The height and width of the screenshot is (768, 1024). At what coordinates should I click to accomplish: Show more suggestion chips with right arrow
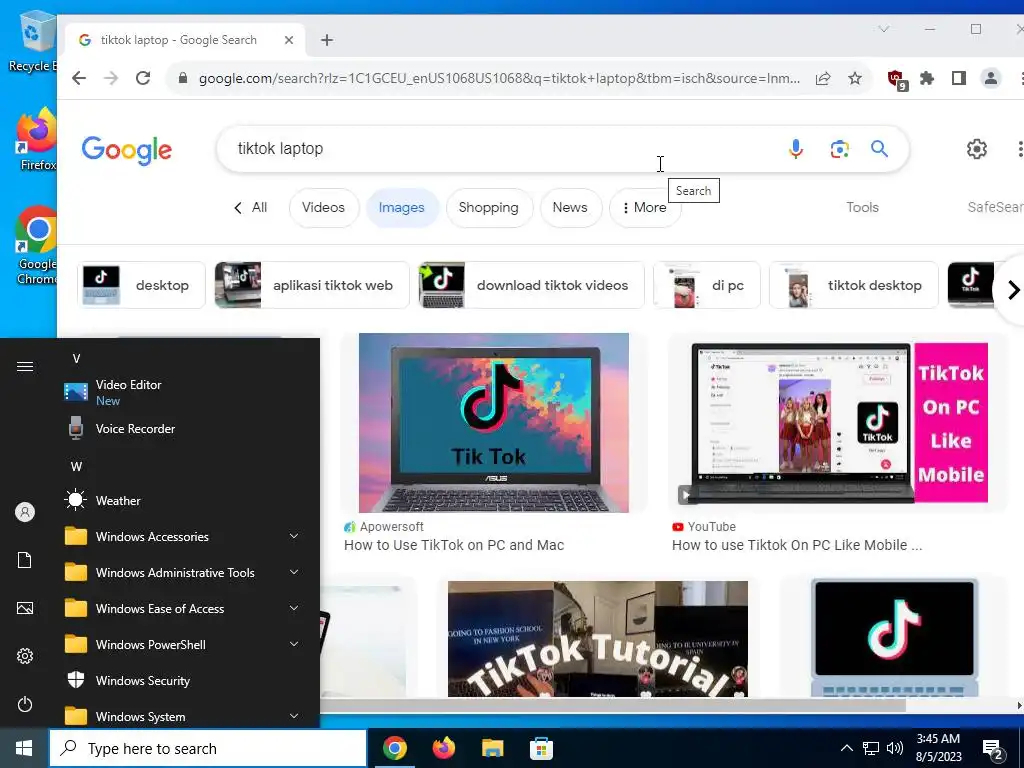(x=1012, y=289)
